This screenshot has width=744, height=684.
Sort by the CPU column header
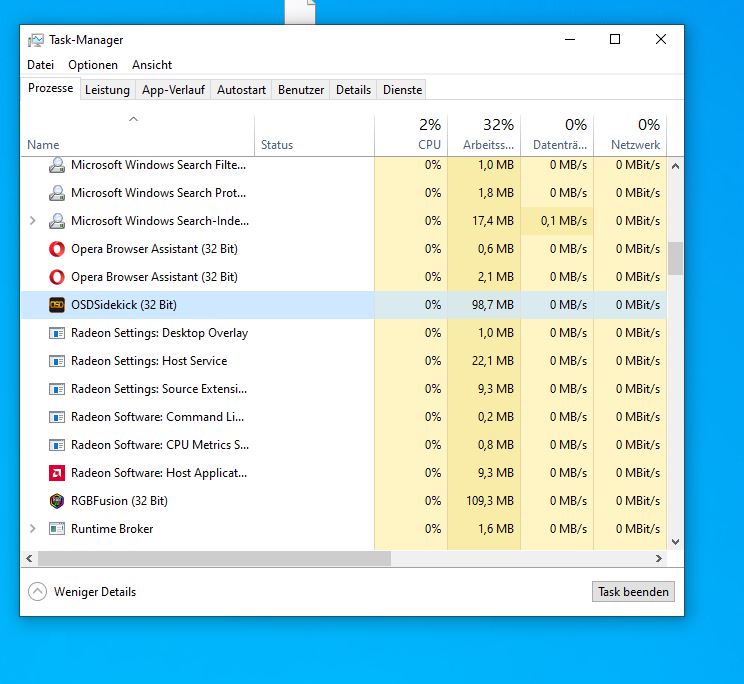411,136
